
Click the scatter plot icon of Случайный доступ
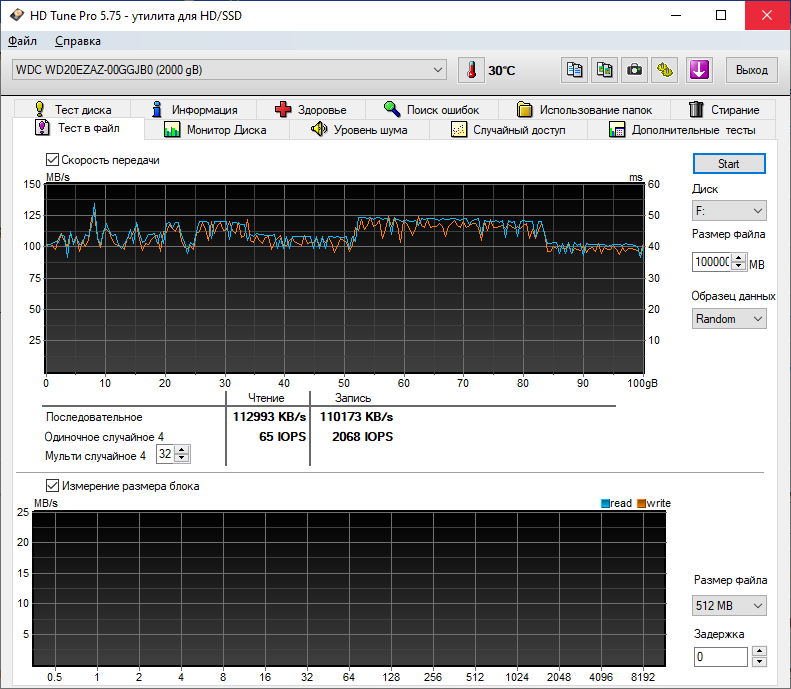[459, 130]
